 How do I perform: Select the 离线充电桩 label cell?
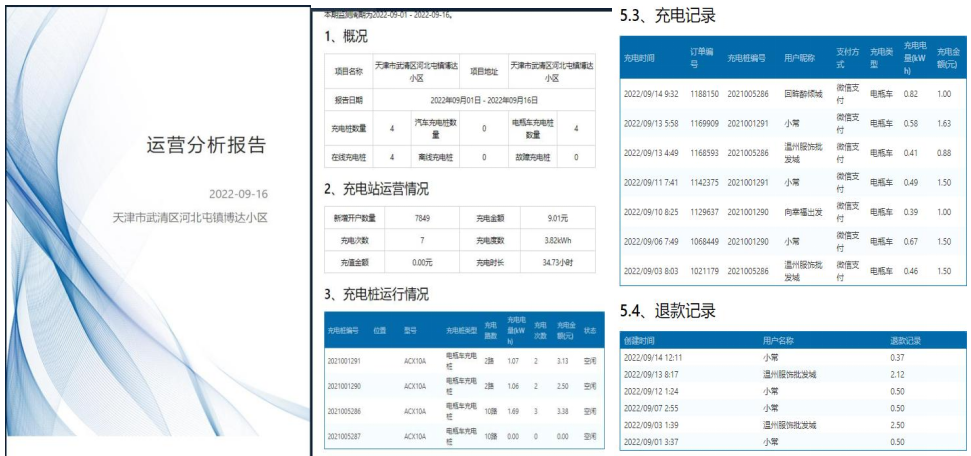(435, 157)
